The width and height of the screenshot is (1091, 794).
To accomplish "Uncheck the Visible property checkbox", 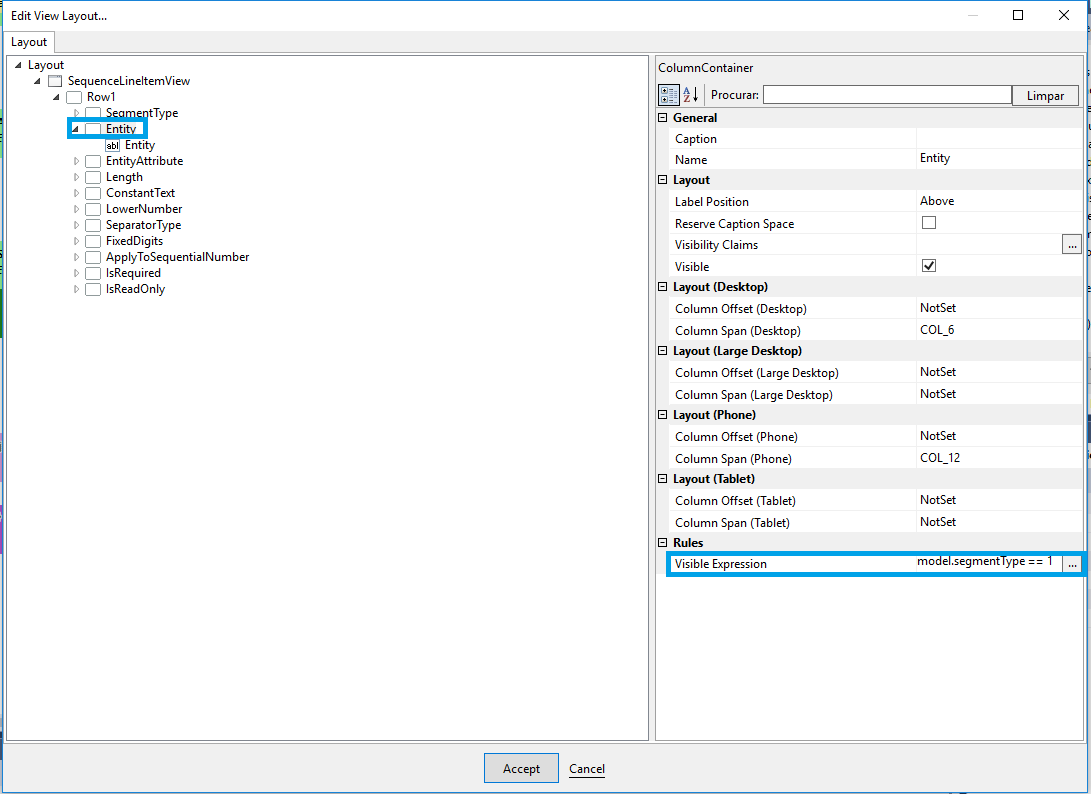I will (x=929, y=266).
